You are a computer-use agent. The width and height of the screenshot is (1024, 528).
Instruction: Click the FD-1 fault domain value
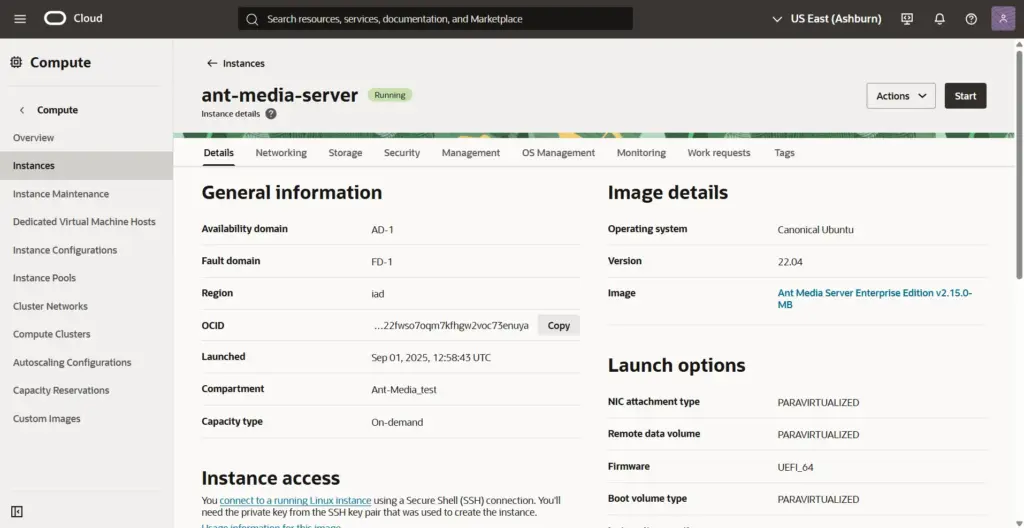point(381,262)
